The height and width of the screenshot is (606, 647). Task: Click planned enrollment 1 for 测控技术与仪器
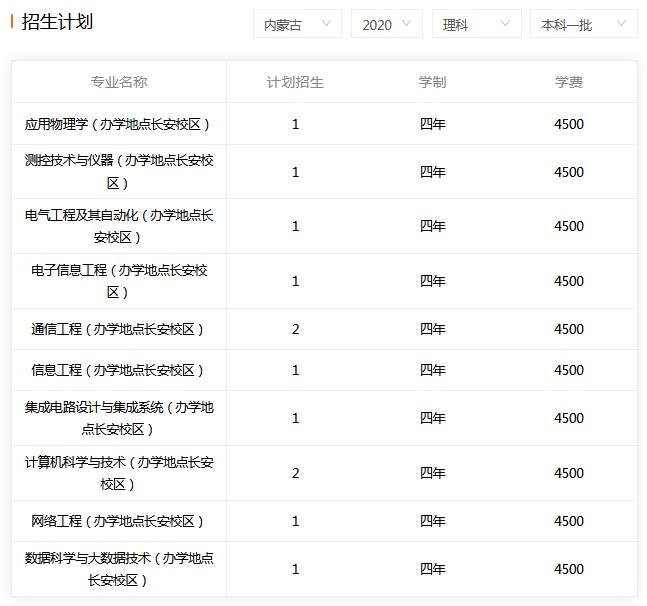295,172
